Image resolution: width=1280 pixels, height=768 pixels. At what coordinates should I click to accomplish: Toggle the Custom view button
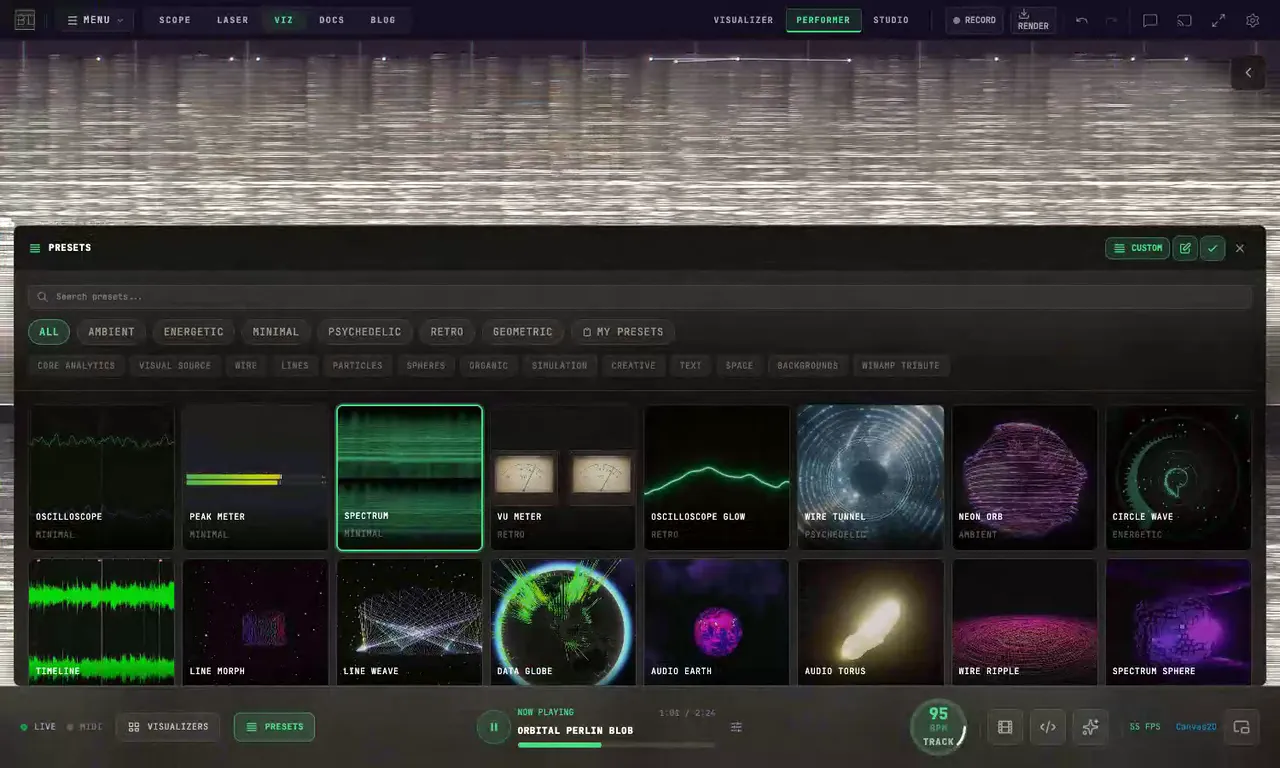[1138, 248]
